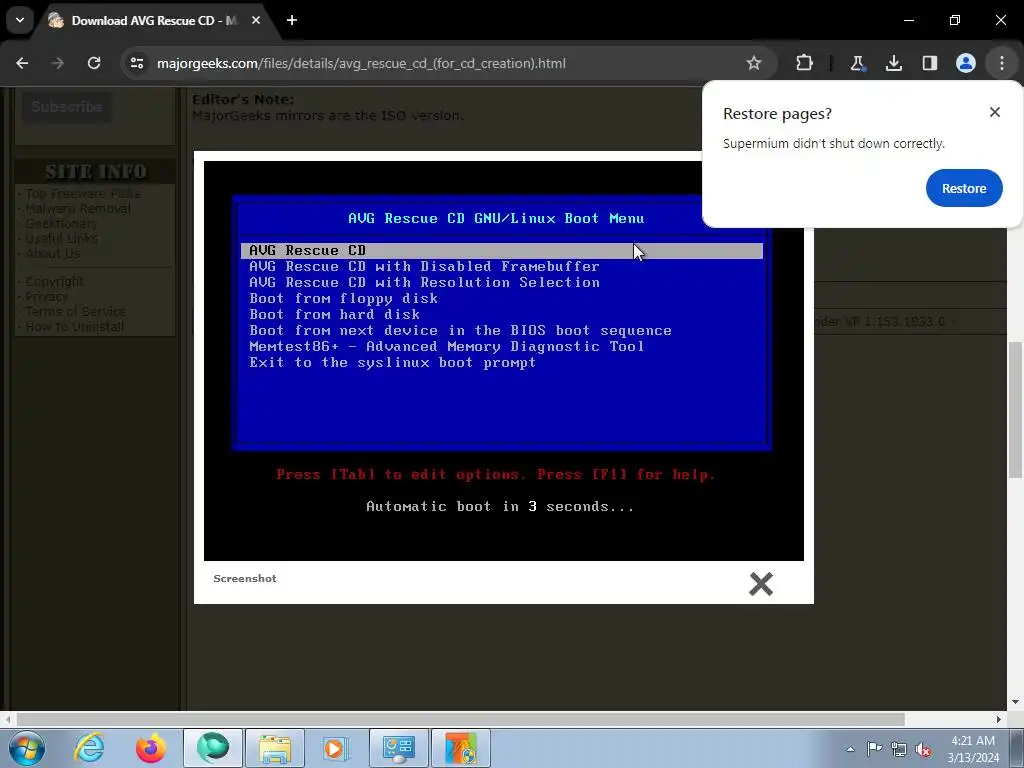The image size is (1024, 768).
Task: Launch Internet Explorer from taskbar
Action: click(x=89, y=748)
